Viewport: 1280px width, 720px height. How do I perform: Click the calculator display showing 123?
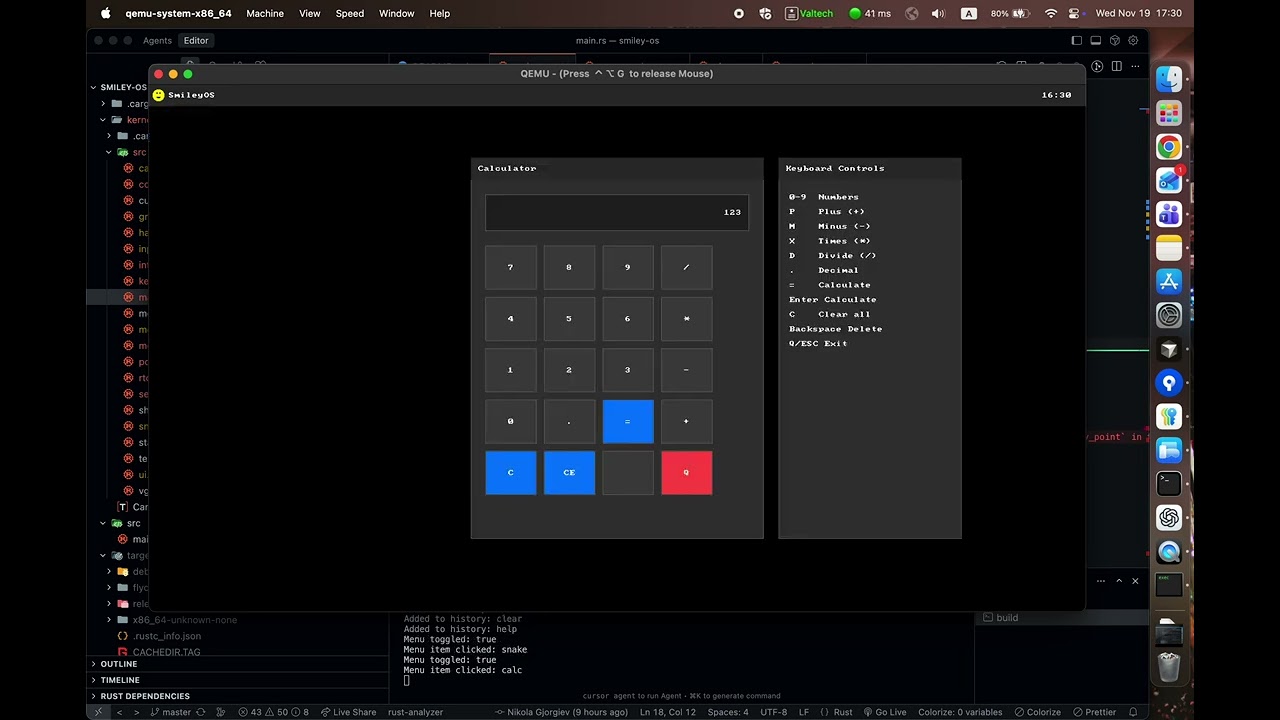[x=617, y=212]
